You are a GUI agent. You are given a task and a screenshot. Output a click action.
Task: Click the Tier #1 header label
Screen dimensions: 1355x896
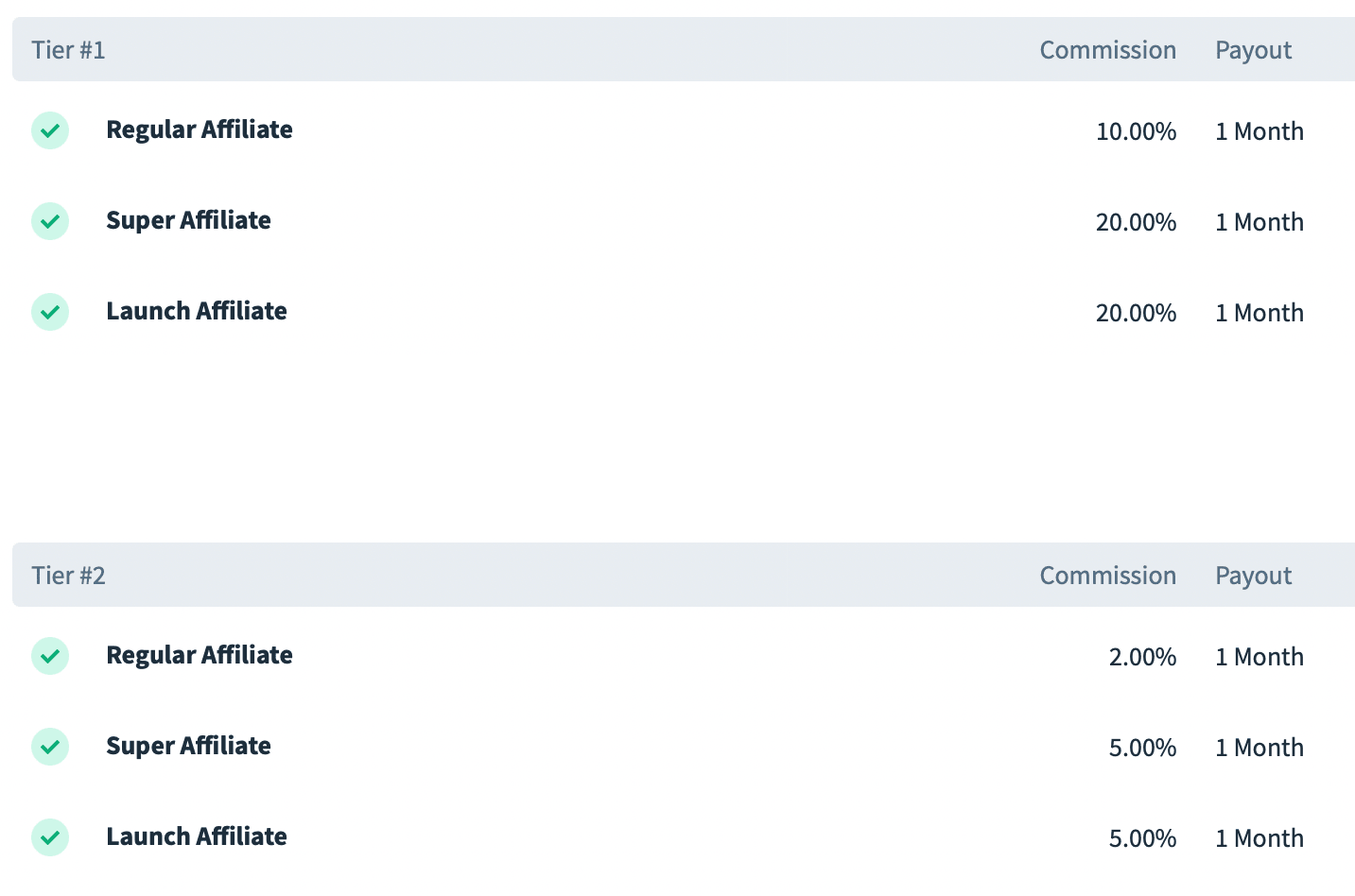[68, 50]
